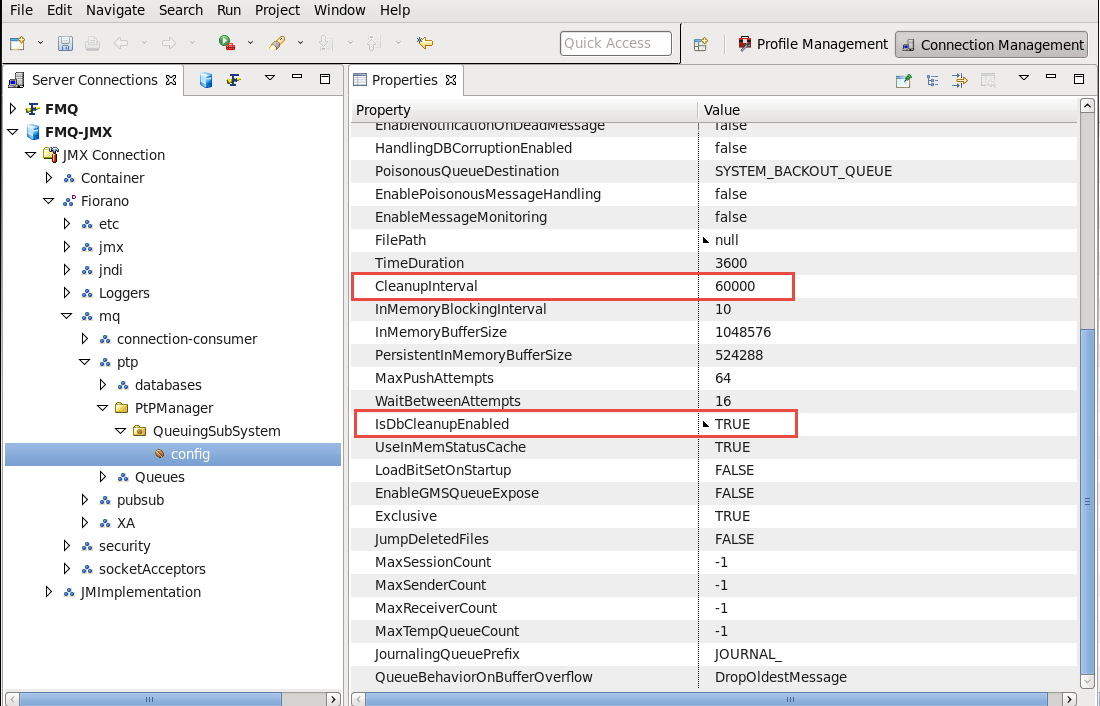Toggle Pin to Selection in Properties view
This screenshot has height=706, width=1100.
tap(903, 80)
